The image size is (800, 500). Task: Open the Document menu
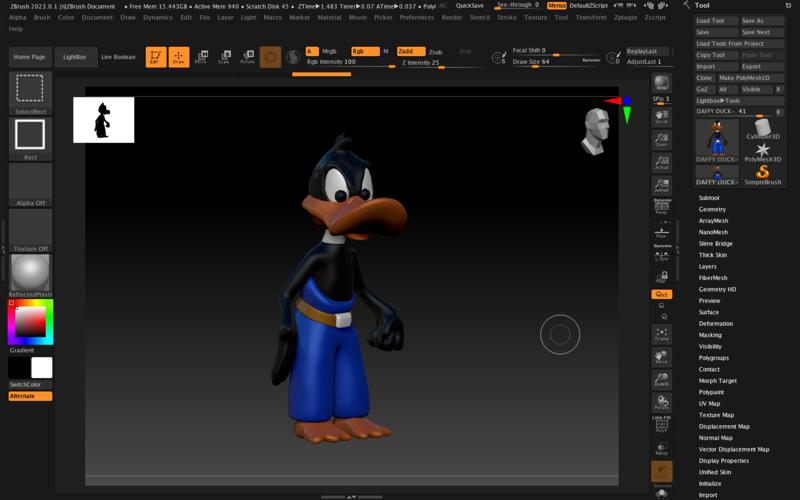tap(97, 17)
